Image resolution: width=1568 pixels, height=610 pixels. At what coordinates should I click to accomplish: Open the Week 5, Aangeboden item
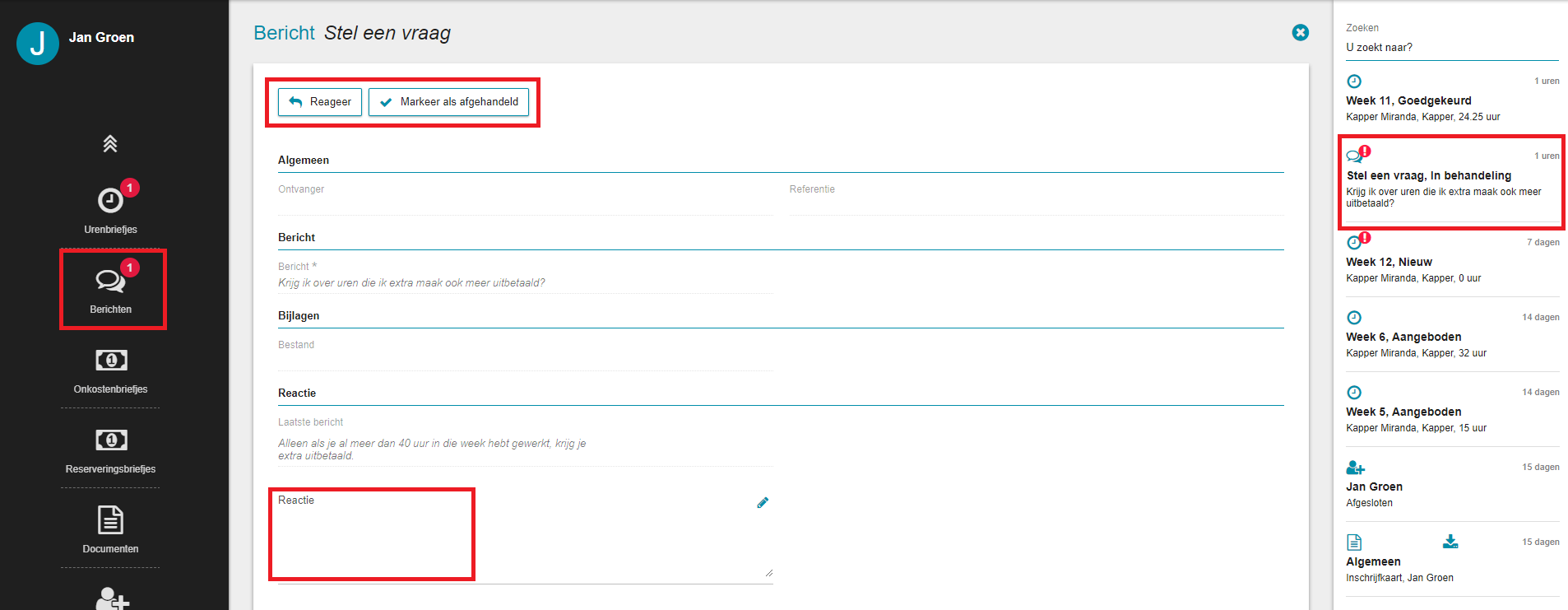point(1452,411)
